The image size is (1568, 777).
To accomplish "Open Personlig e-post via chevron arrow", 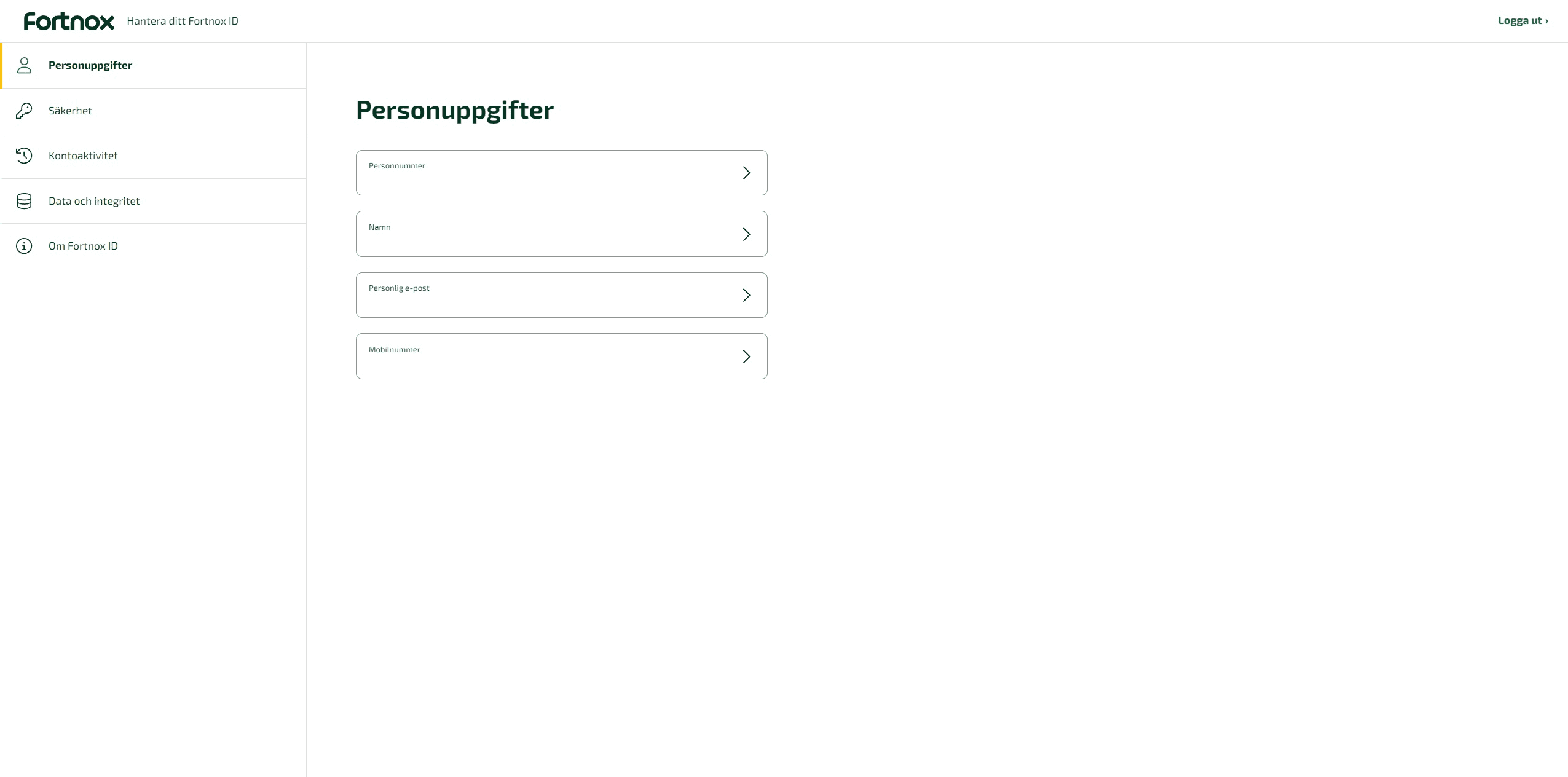I will pyautogui.click(x=746, y=295).
